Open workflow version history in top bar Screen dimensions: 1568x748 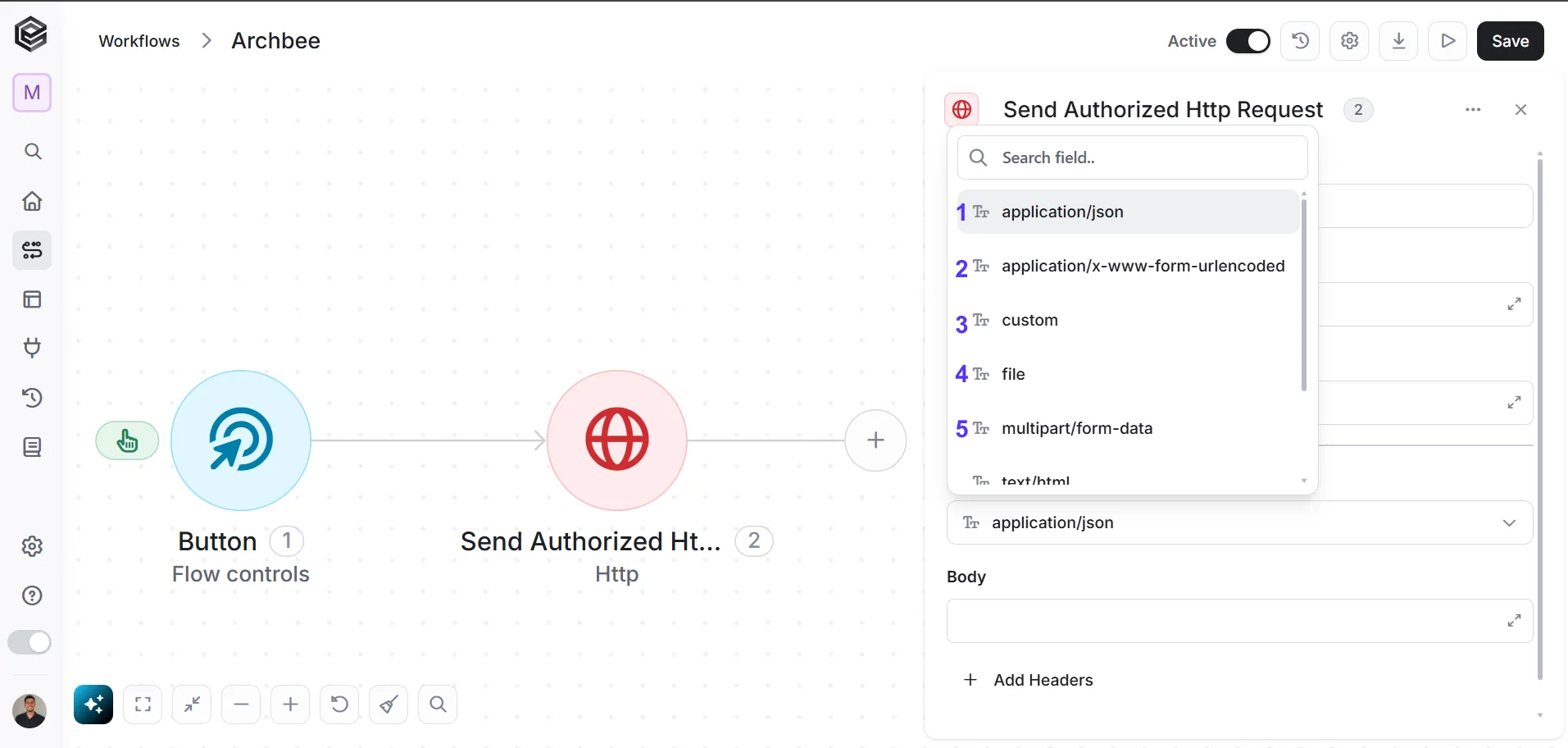point(1300,41)
